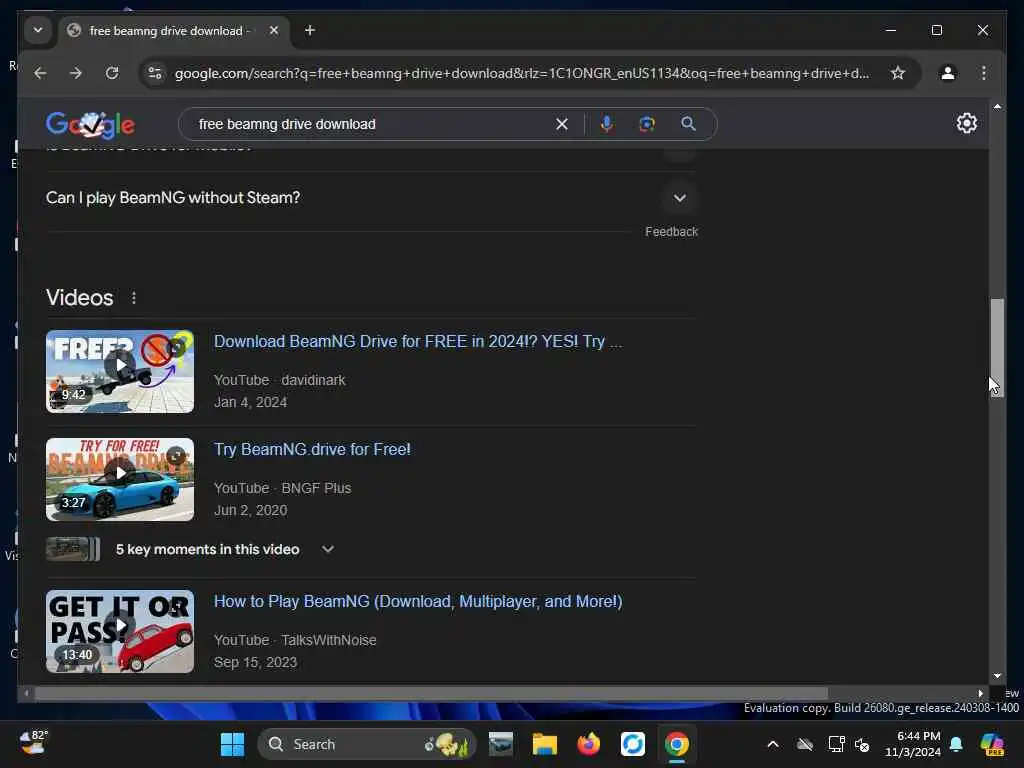Open 'Try BeamNG.drive for Free!' video link

point(312,449)
